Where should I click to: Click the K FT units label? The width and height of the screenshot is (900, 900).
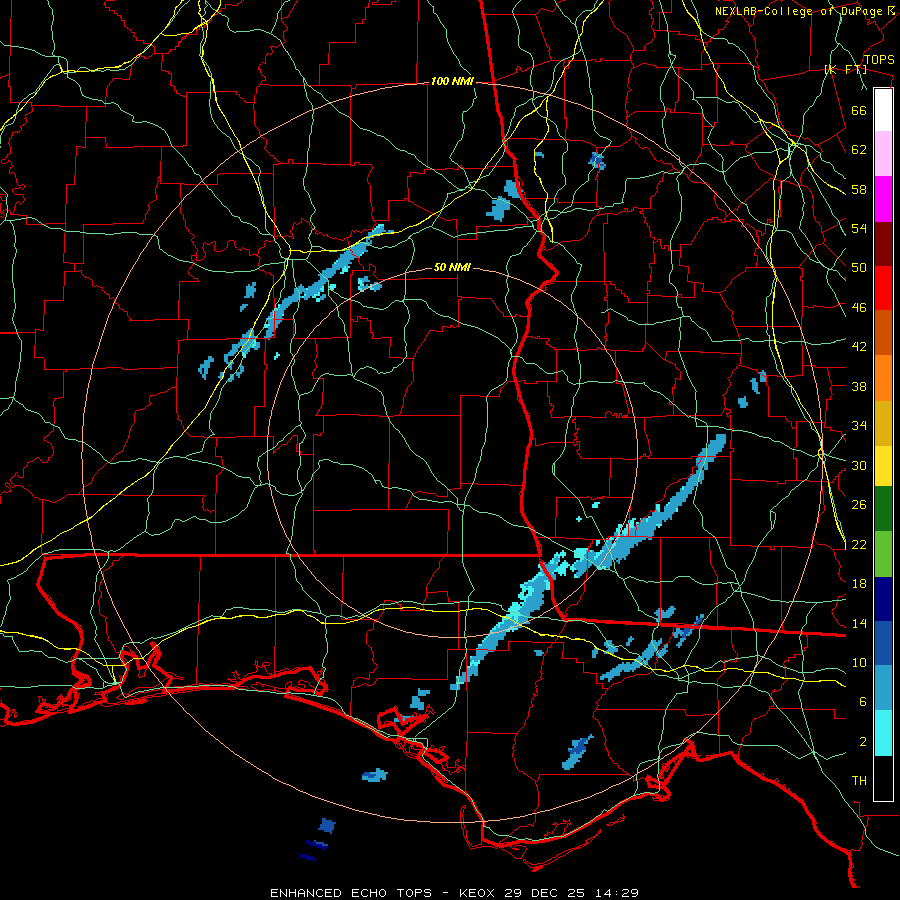point(845,70)
